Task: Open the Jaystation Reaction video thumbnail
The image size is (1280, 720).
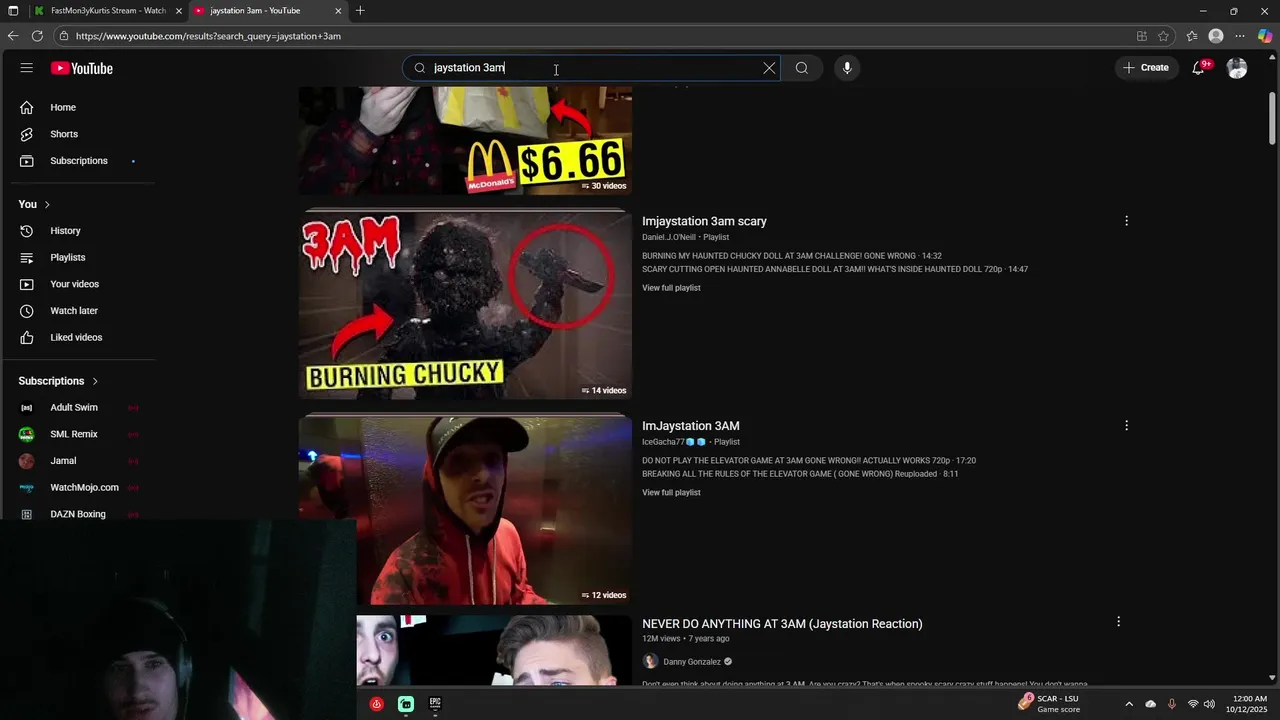Action: click(x=494, y=651)
